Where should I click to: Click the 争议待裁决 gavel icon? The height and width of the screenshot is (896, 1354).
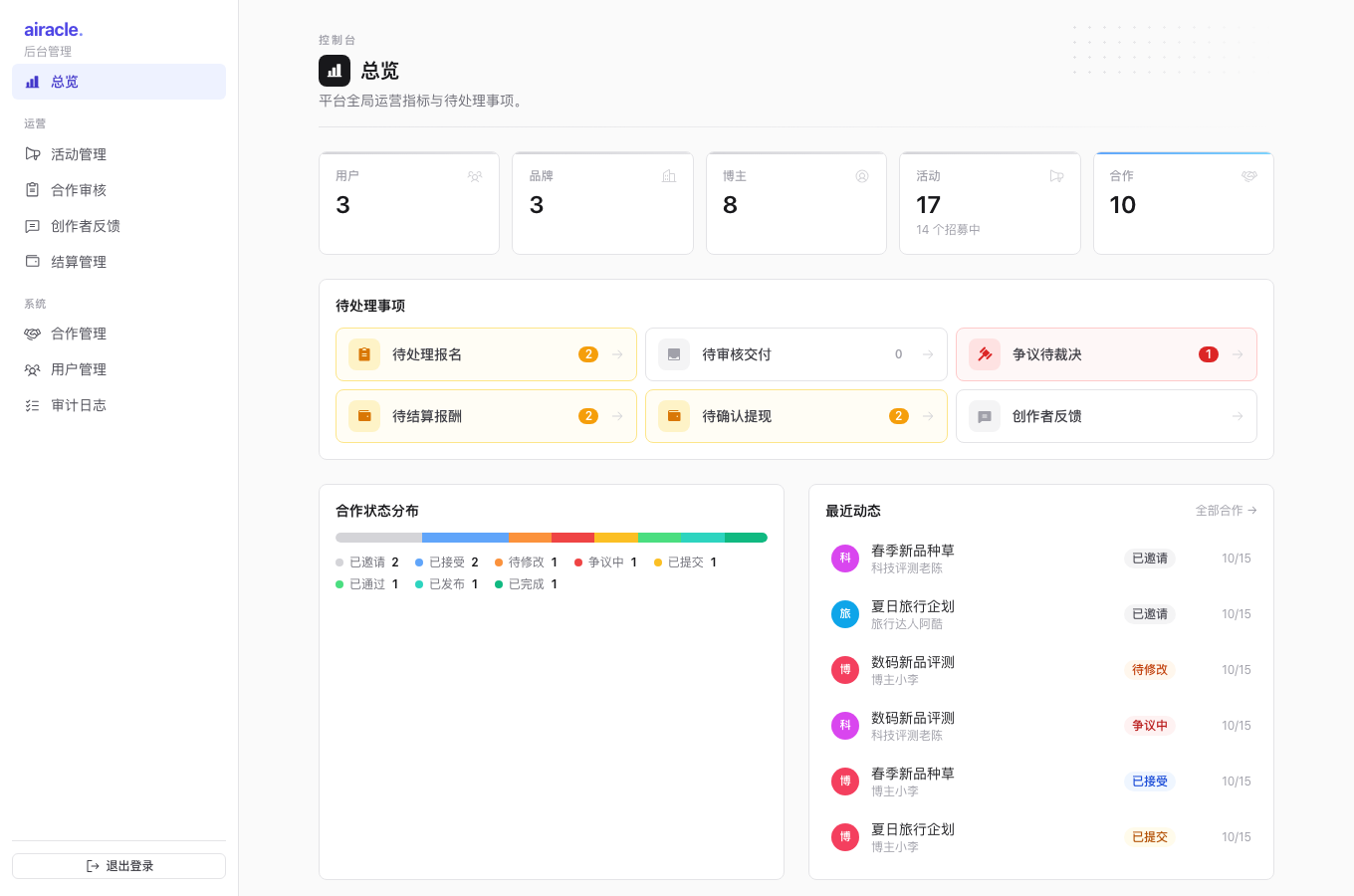(x=985, y=354)
